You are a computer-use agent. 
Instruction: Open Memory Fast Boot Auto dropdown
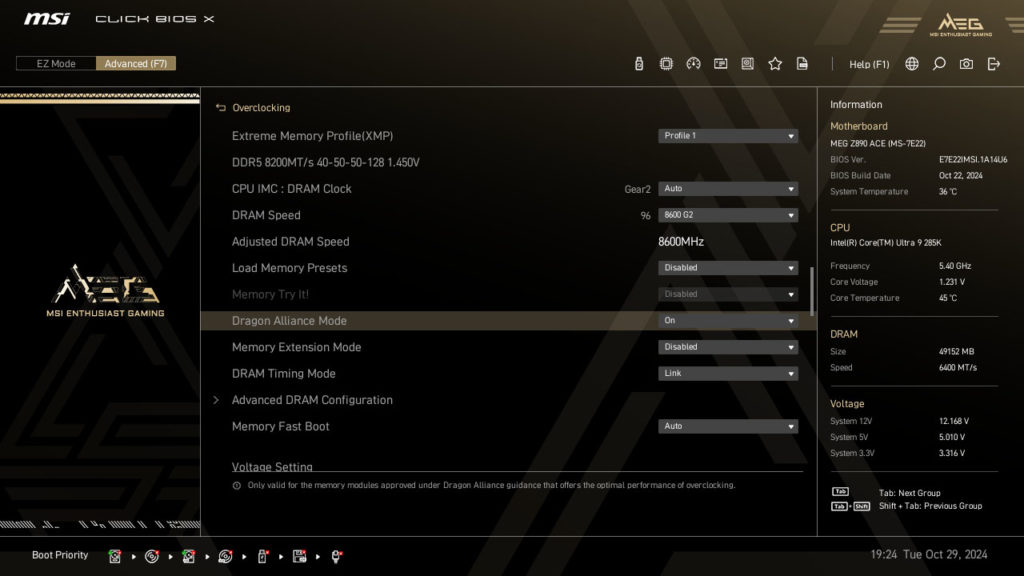tap(728, 426)
